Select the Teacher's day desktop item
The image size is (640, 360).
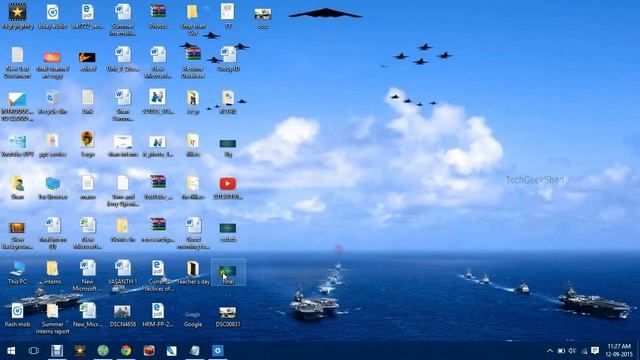point(193,272)
